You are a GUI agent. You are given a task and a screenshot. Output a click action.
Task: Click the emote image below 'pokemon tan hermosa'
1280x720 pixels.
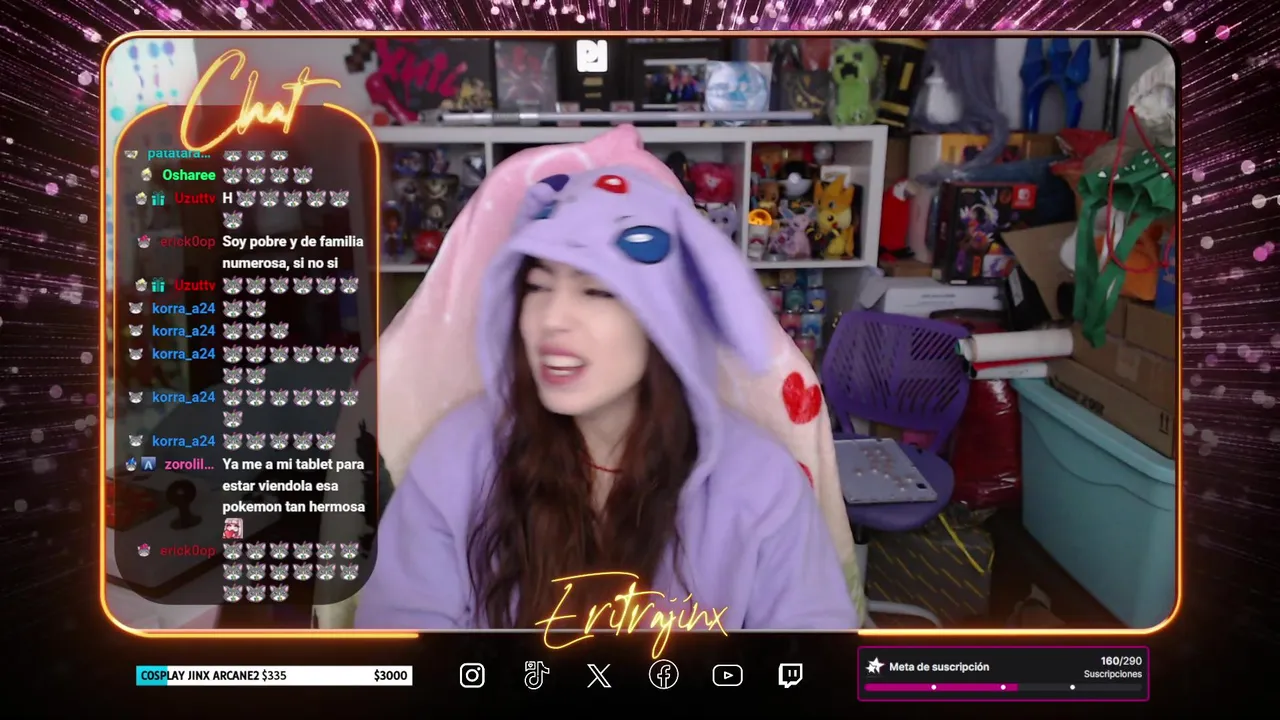tap(232, 528)
